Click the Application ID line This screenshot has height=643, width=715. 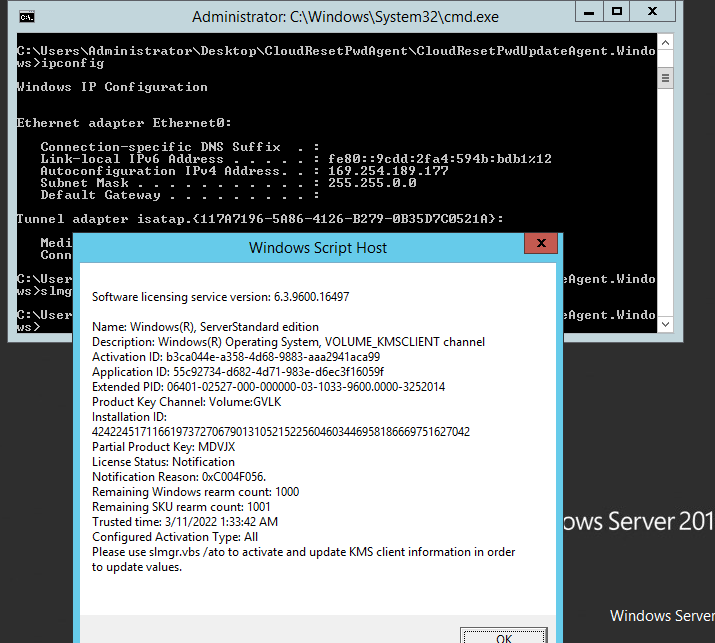coord(238,372)
